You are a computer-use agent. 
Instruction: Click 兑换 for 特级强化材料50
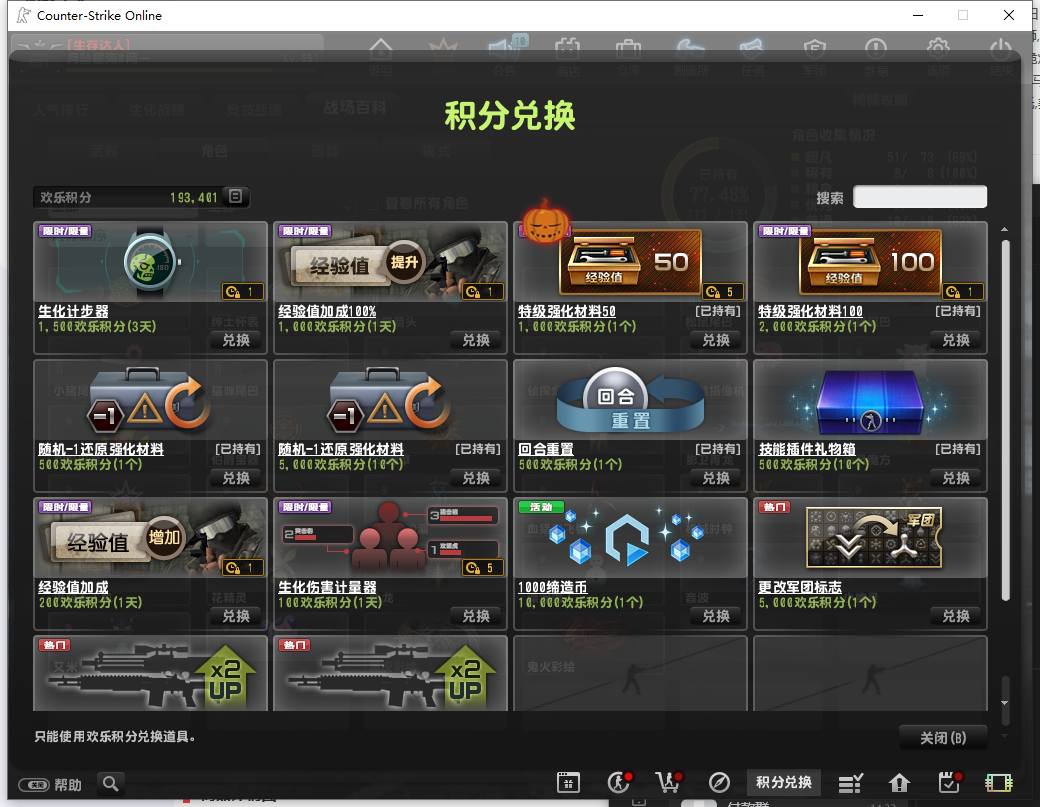click(x=716, y=340)
